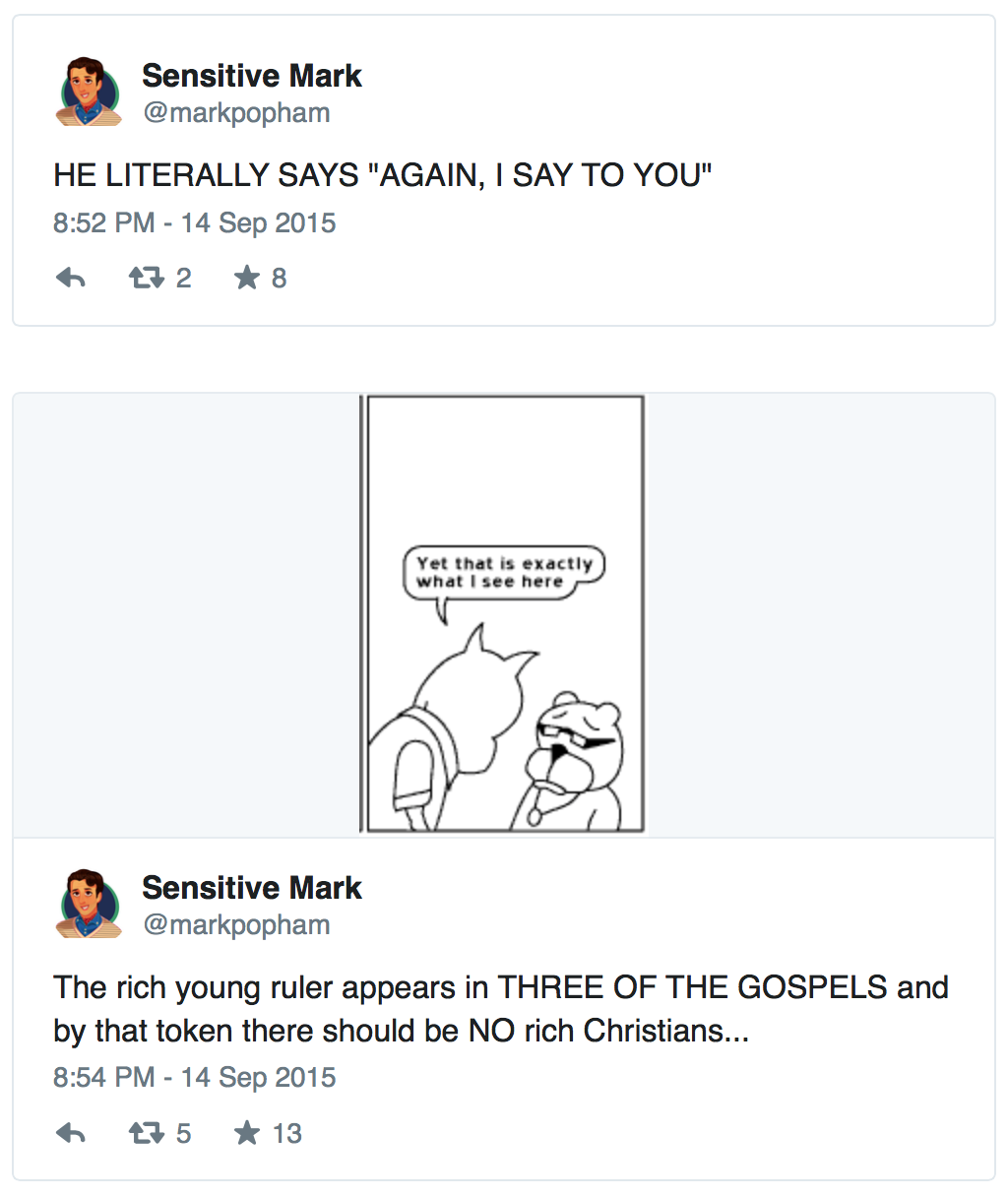Open the @markpopham handle in second tweet
This screenshot has width=1008, height=1197.
click(236, 925)
